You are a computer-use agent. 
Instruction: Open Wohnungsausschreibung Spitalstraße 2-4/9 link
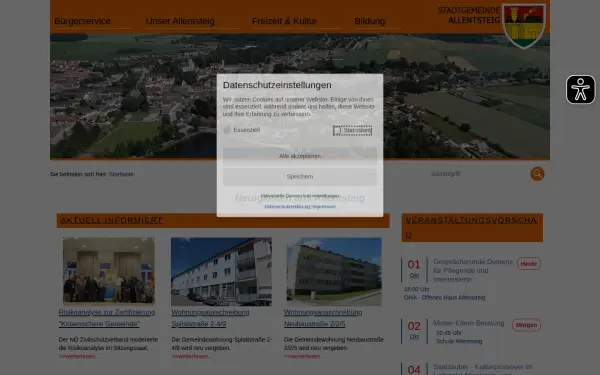tap(210, 318)
